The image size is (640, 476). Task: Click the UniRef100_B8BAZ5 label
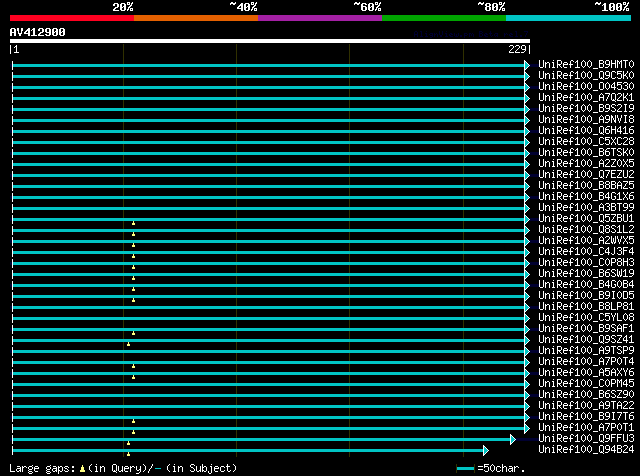(586, 186)
